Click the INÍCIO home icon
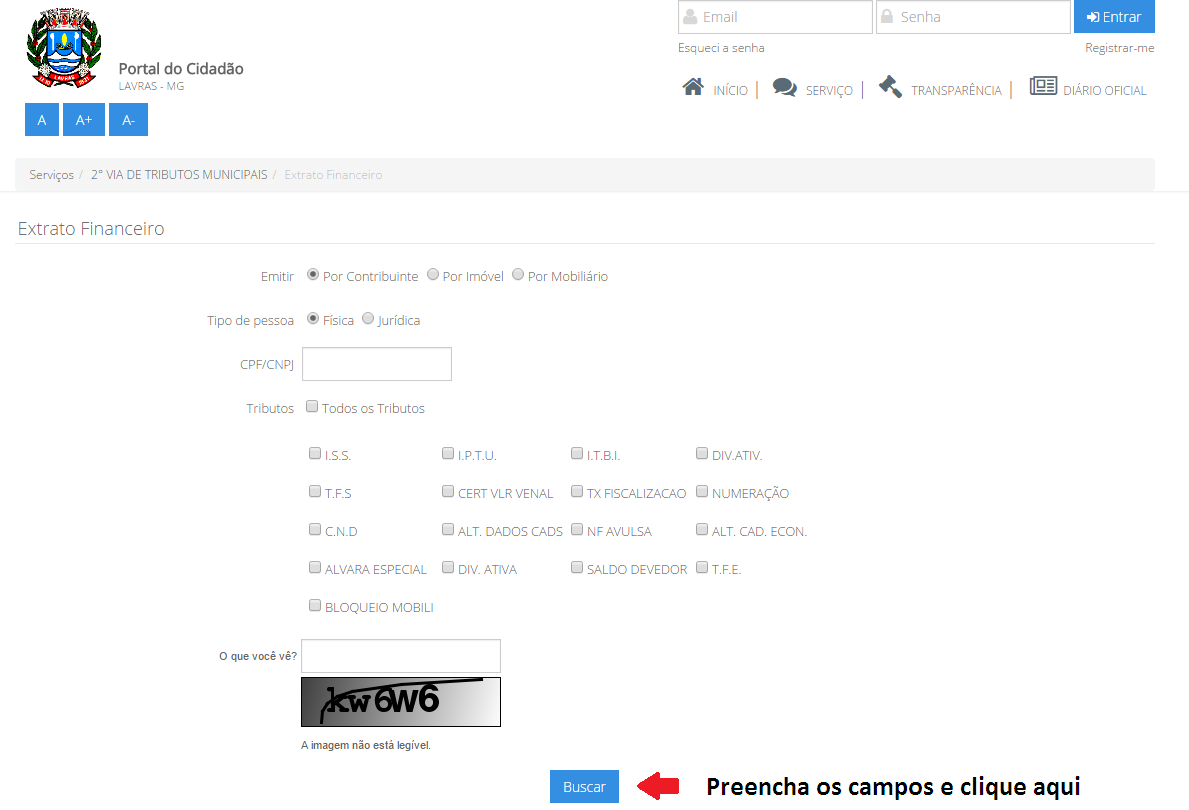This screenshot has width=1189, height=810. pyautogui.click(x=694, y=87)
